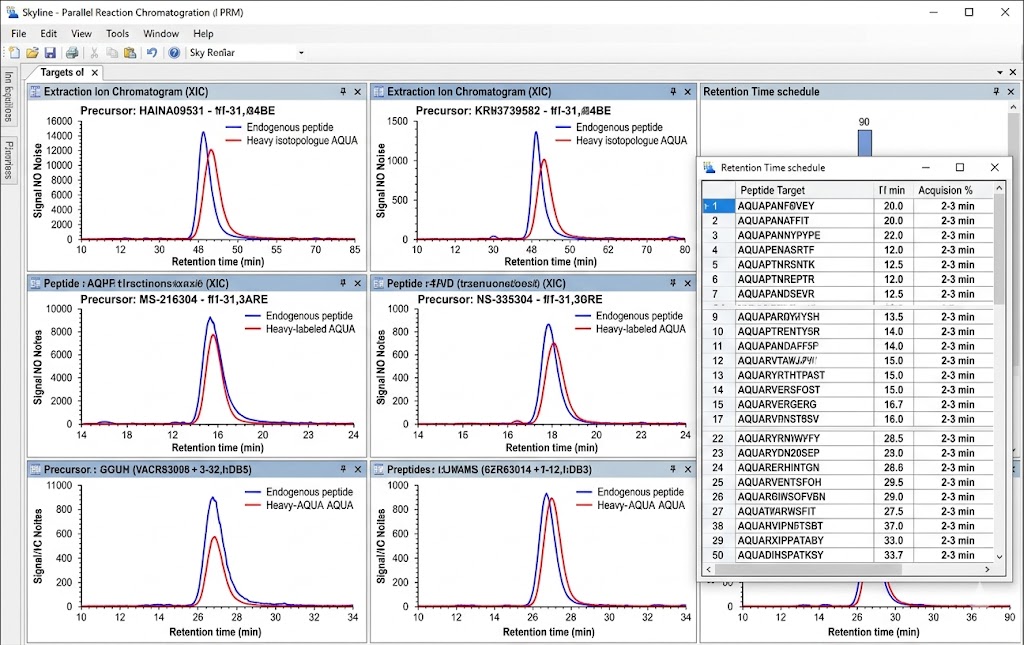1024x645 pixels.
Task: Close the NS-335304 precursor panel
Action: (688, 283)
